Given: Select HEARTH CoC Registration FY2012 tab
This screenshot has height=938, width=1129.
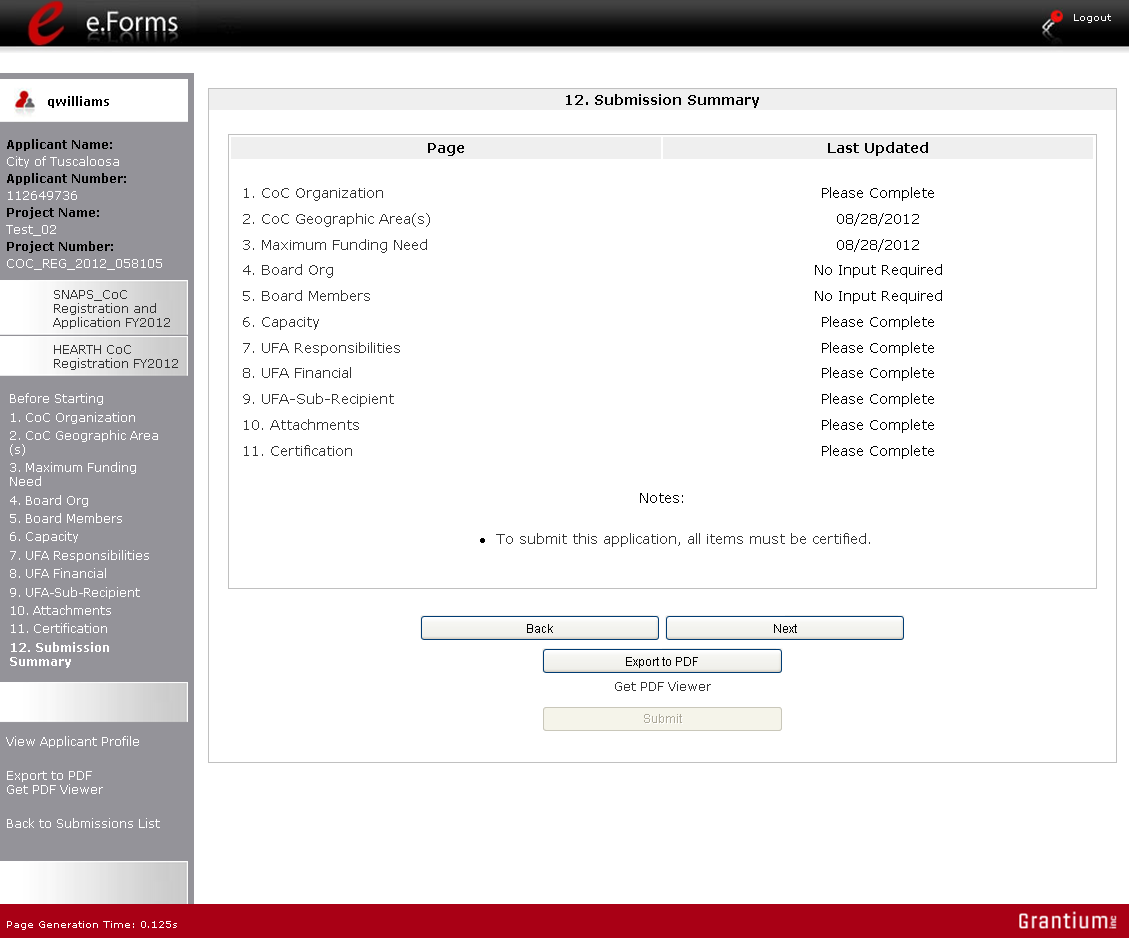Looking at the screenshot, I should click(115, 356).
